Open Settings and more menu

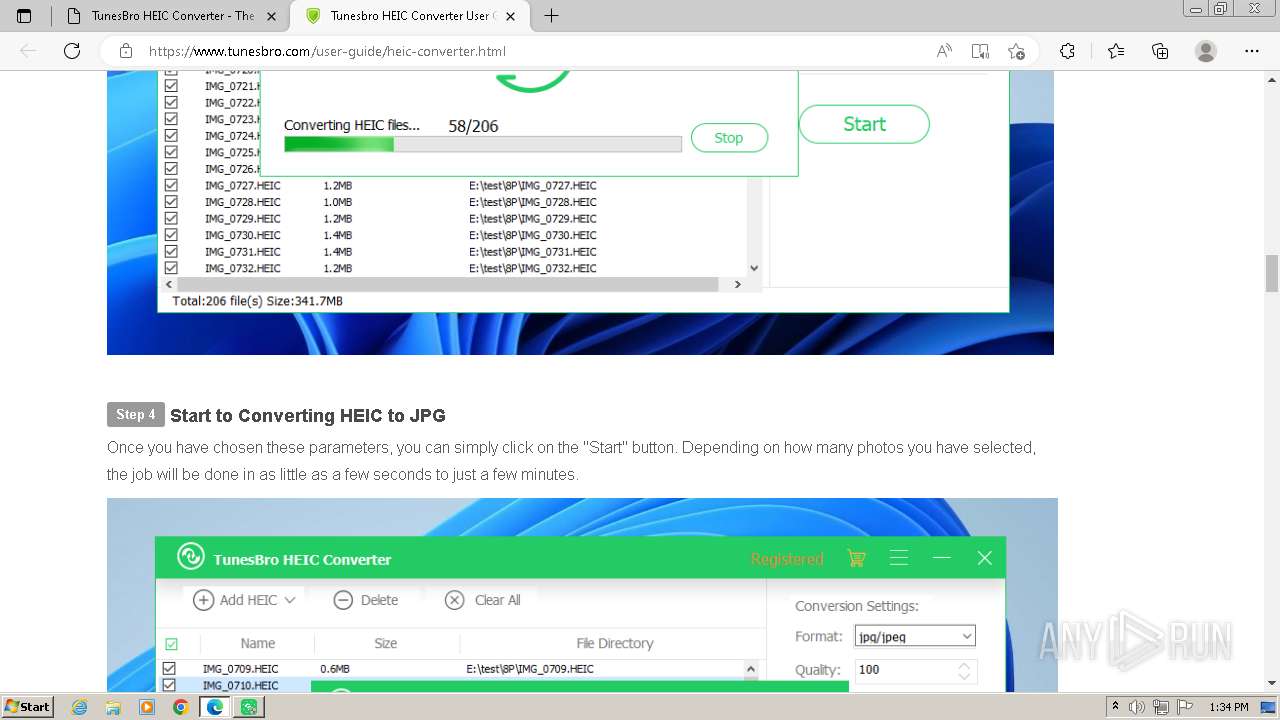click(x=1251, y=51)
